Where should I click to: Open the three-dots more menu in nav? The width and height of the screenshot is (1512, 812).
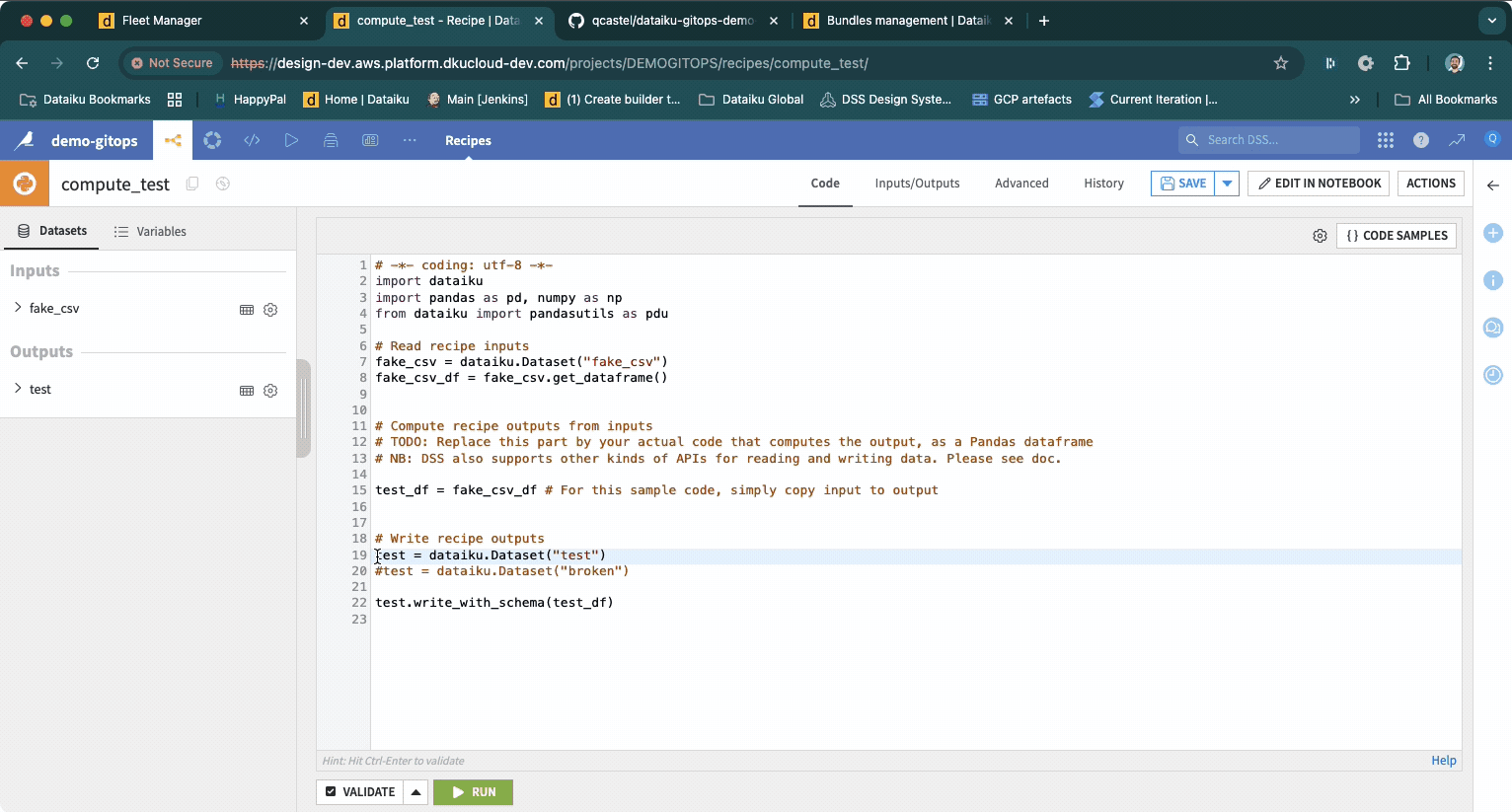click(x=410, y=140)
